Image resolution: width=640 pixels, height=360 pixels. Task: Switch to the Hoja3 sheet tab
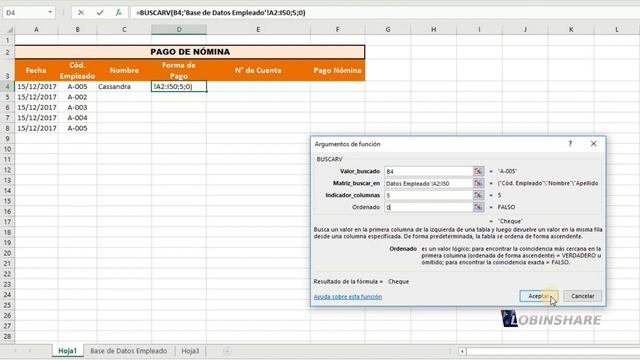(190, 351)
